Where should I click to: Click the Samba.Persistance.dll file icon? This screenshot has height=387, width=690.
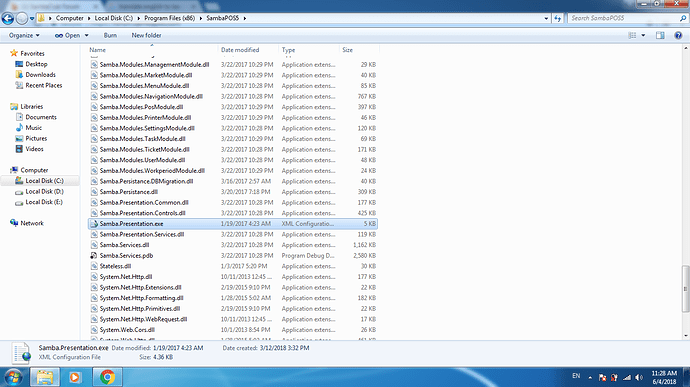[x=94, y=192]
